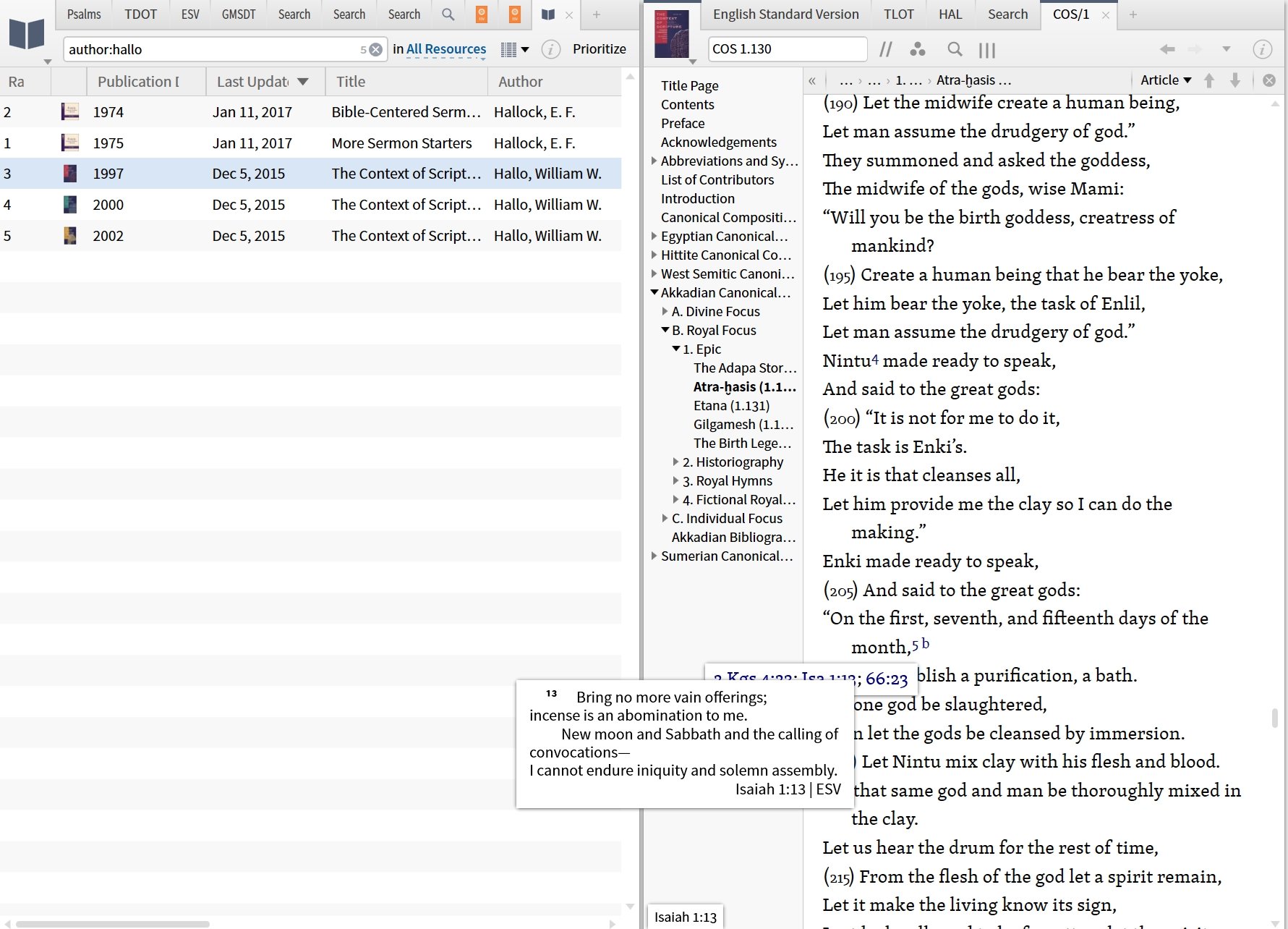Close the Library tab

(569, 14)
